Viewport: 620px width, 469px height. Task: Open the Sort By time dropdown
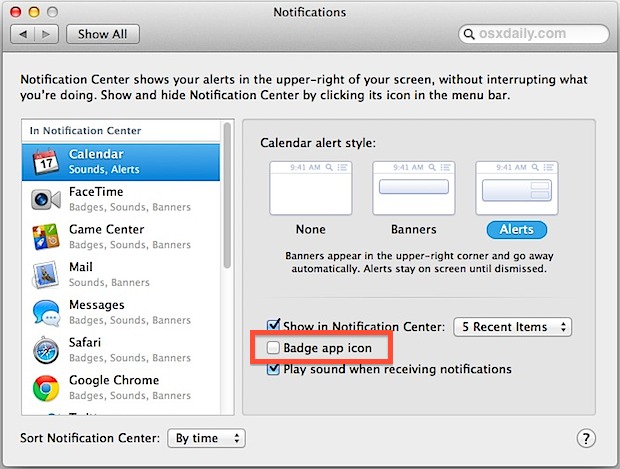206,438
